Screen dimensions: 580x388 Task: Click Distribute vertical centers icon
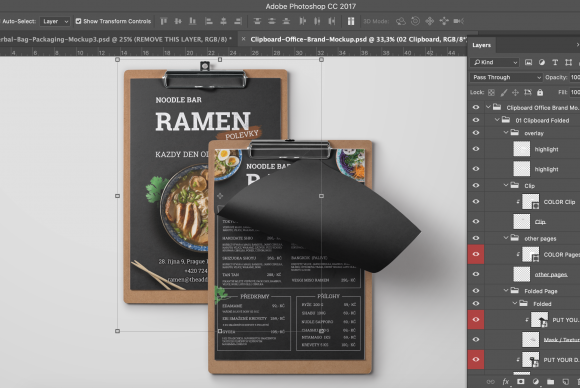tap(272, 21)
